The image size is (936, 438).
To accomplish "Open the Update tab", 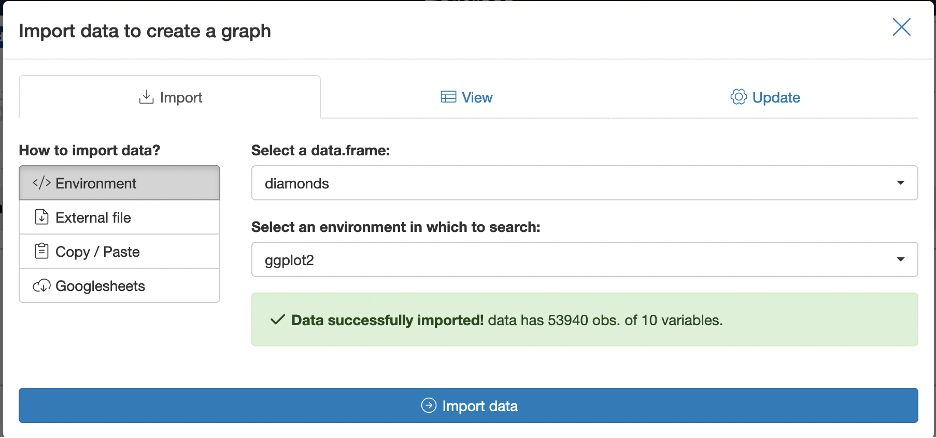I will pos(766,97).
